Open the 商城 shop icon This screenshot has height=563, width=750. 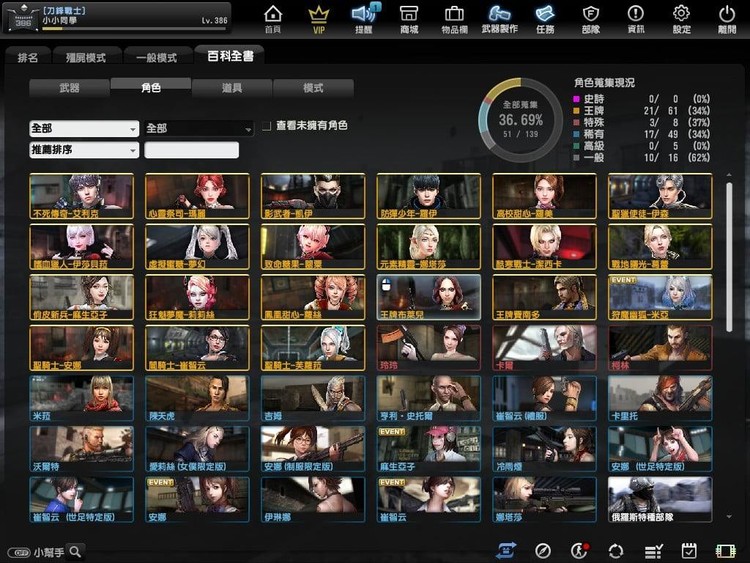pyautogui.click(x=409, y=19)
